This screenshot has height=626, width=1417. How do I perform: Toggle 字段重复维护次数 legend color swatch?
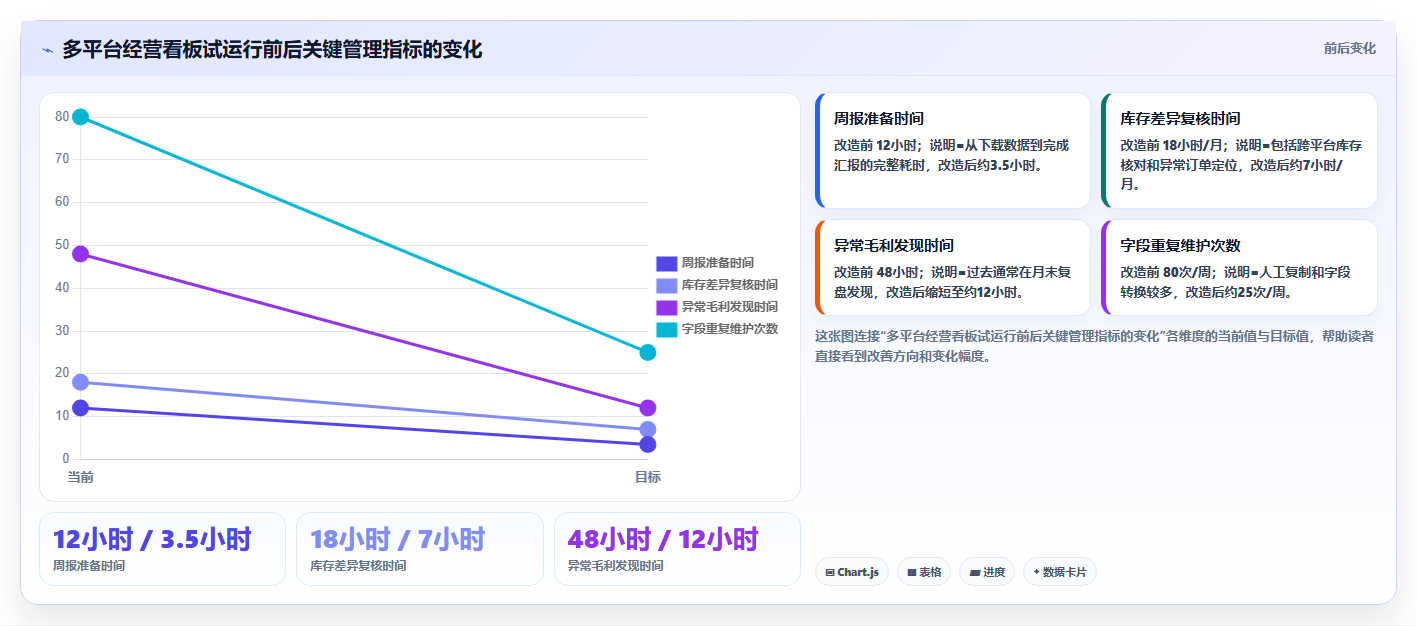tap(667, 329)
